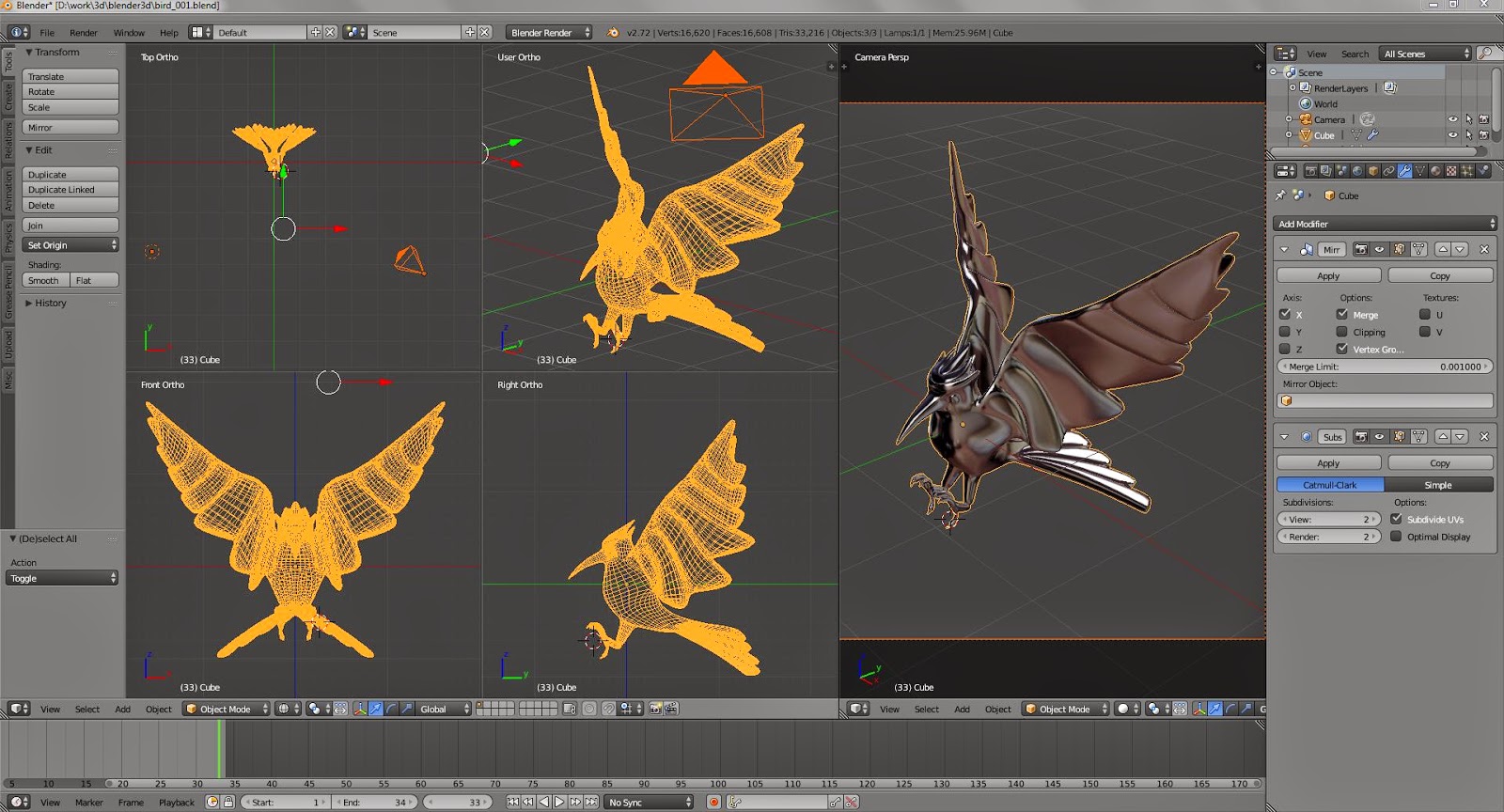Open the timeline Marker menu
This screenshot has width=1504, height=812.
(x=88, y=803)
